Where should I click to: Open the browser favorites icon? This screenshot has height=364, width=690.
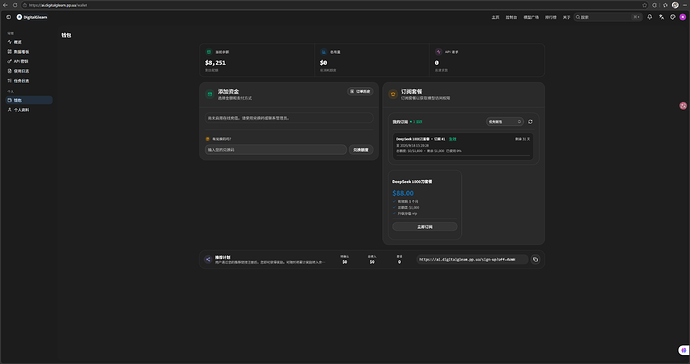pos(665,5)
